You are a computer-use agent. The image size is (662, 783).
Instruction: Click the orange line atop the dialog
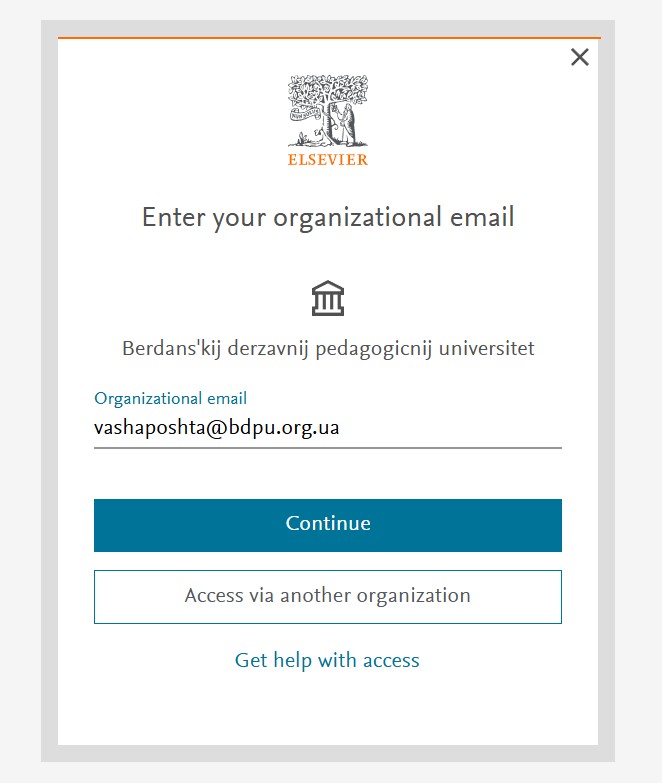pos(300,38)
